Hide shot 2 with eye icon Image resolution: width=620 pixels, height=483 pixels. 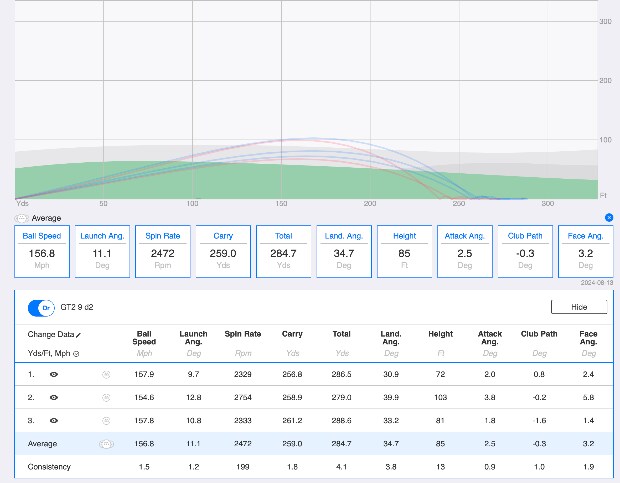click(54, 398)
